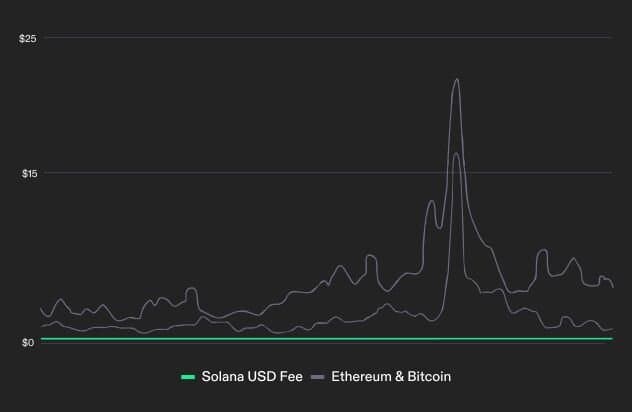This screenshot has height=412, width=632.
Task: Click the $15 y-axis label
Action: 28,174
